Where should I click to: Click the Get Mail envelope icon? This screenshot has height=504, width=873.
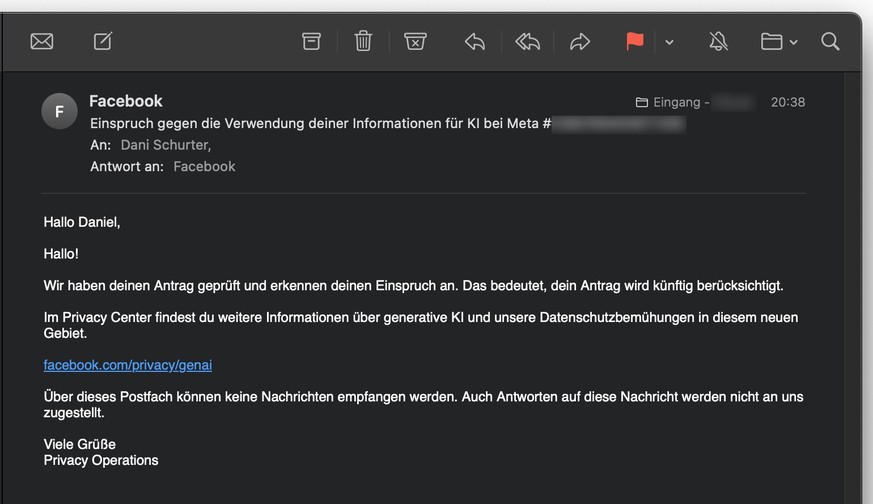(x=42, y=41)
